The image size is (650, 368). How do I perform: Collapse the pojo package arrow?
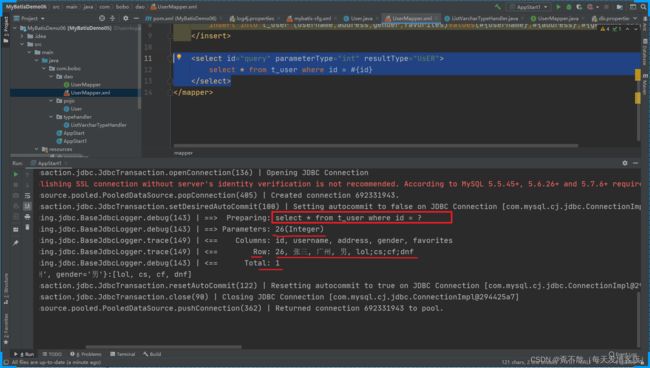[51, 101]
